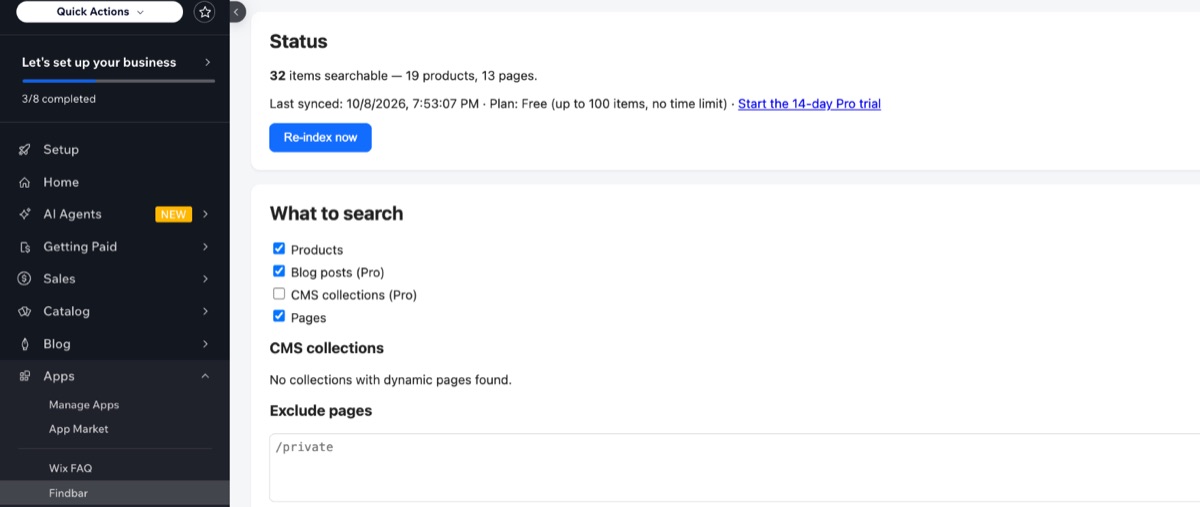Expand the AI Agents submenu chevron
The width and height of the screenshot is (1200, 507).
pyautogui.click(x=205, y=214)
